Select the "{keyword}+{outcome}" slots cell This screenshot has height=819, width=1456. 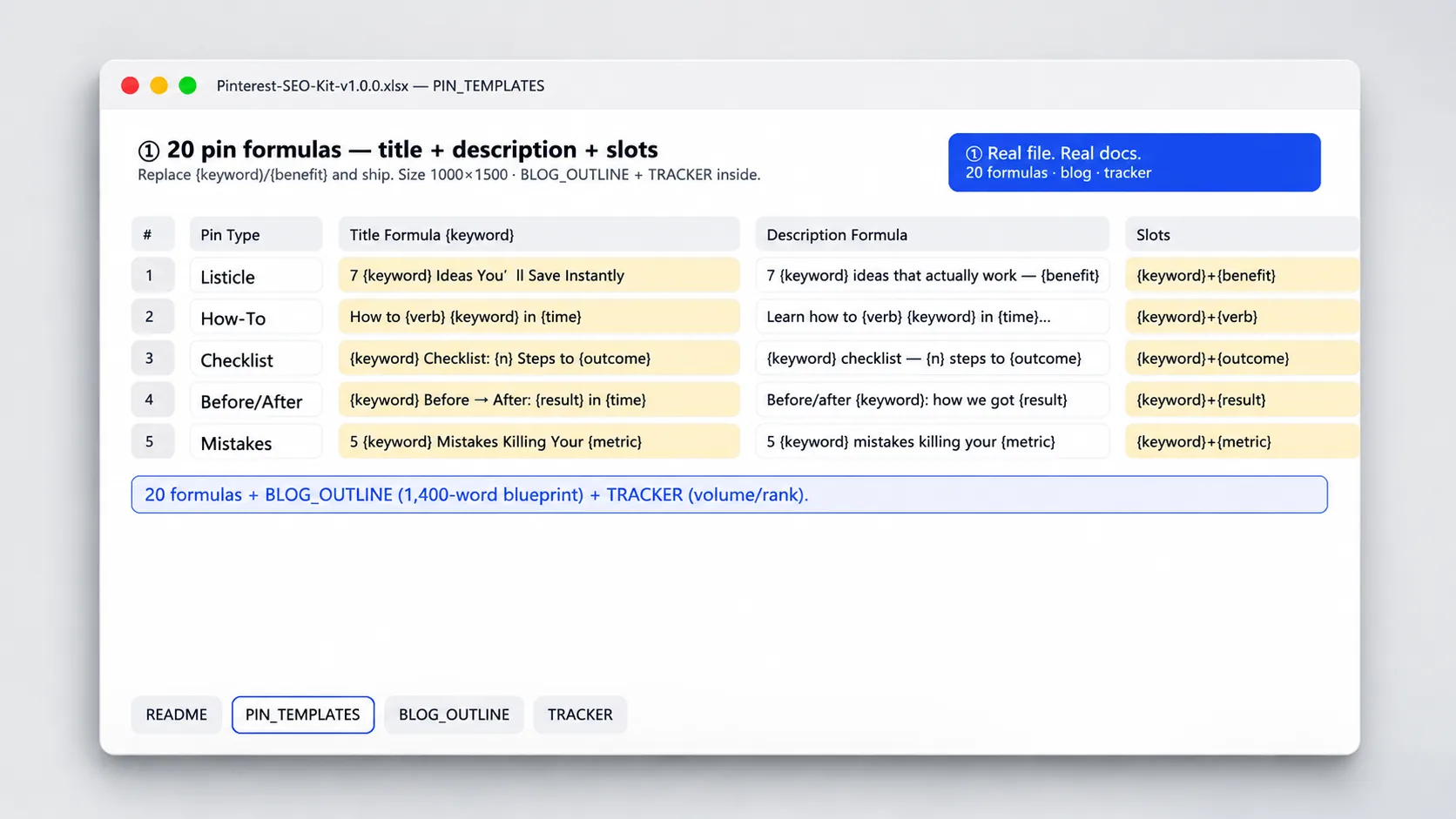1243,359
